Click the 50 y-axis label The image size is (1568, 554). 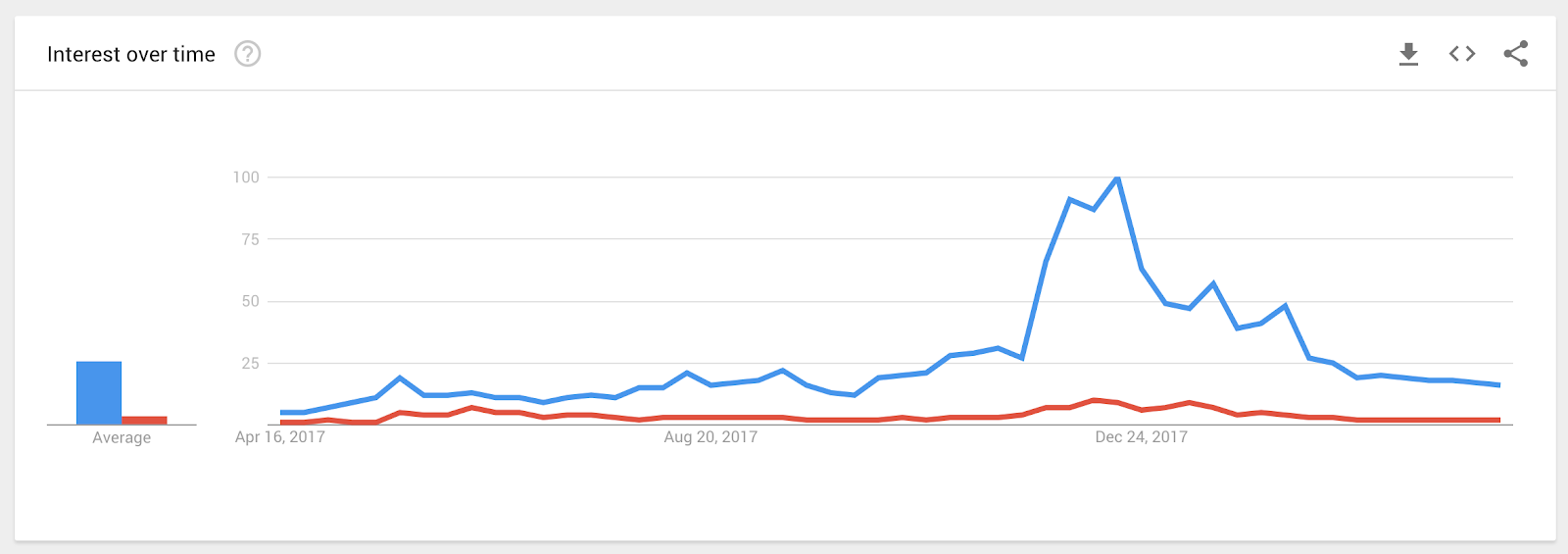tap(250, 301)
